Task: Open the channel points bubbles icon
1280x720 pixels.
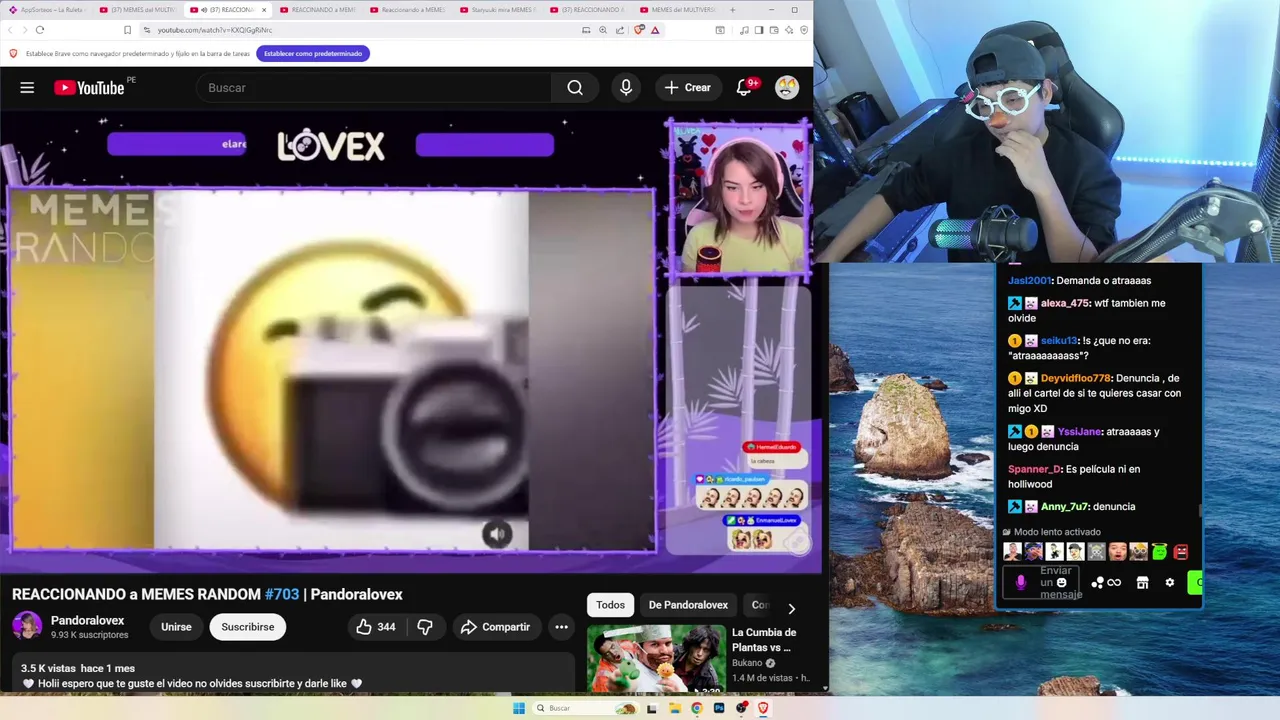Action: click(x=1097, y=583)
